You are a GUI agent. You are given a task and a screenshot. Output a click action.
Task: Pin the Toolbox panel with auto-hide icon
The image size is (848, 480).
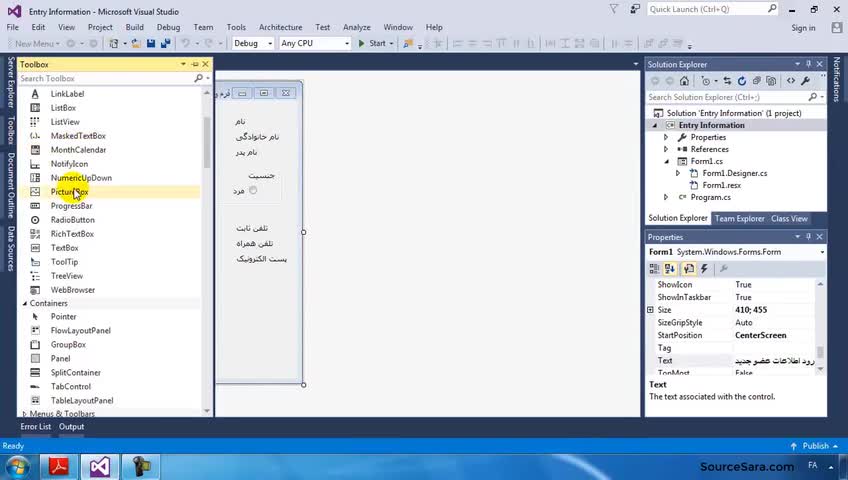pos(195,64)
